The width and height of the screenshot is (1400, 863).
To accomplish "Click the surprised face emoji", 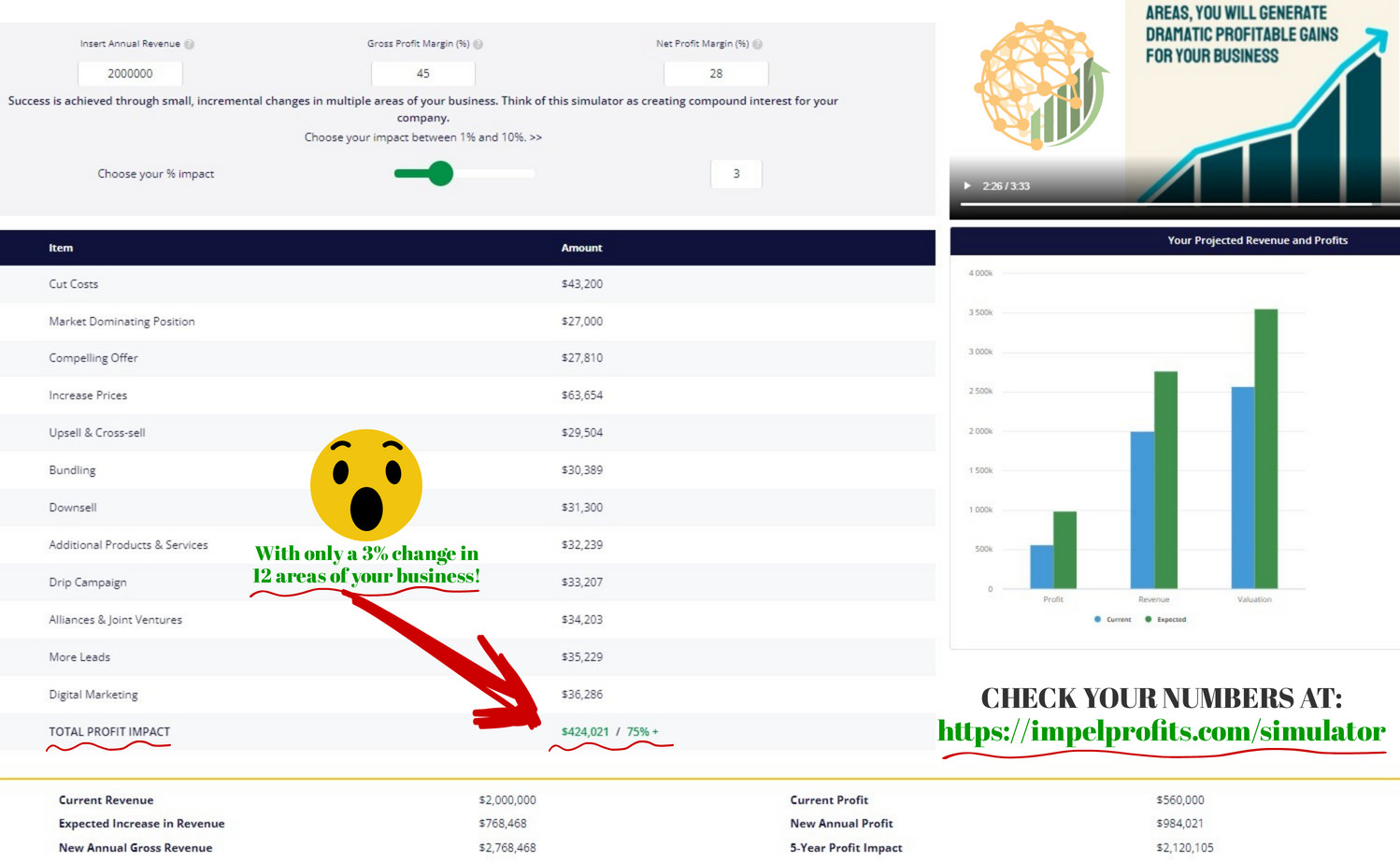I will (366, 483).
